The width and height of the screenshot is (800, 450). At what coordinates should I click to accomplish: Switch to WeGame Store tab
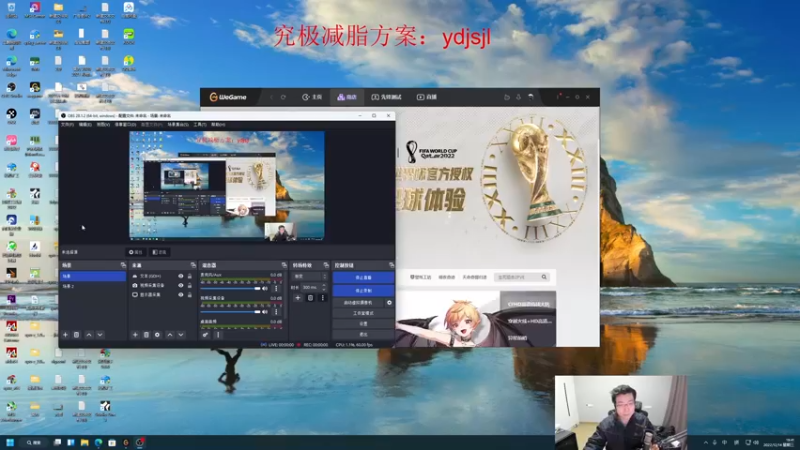click(x=347, y=97)
